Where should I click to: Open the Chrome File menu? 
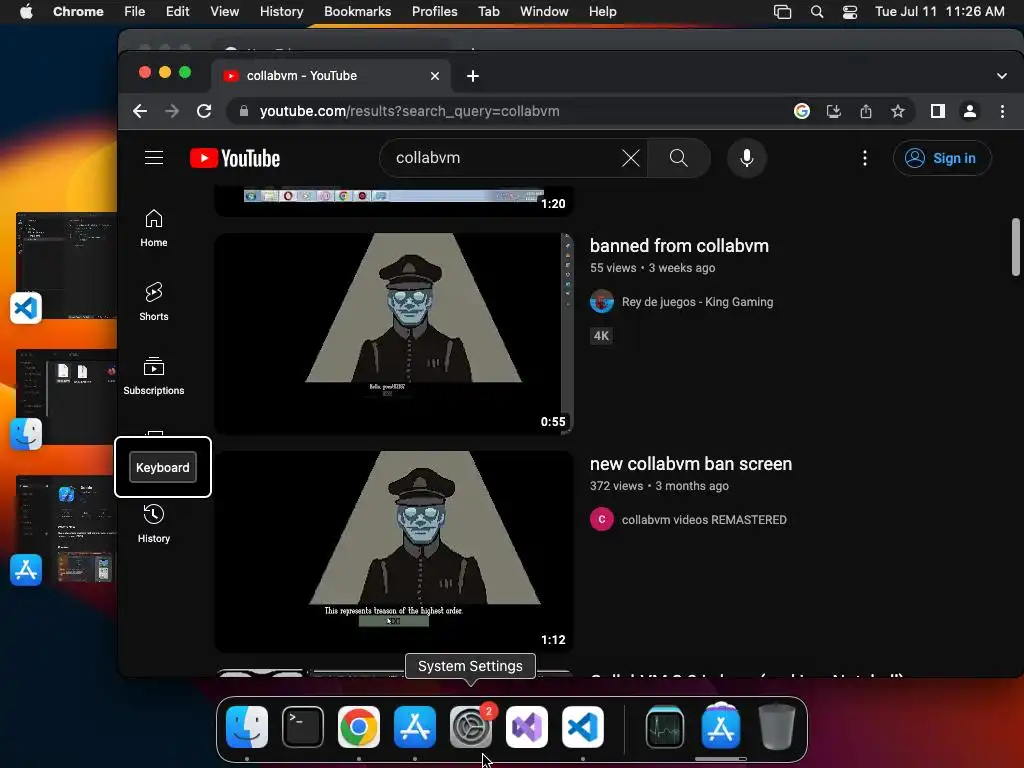(x=135, y=12)
